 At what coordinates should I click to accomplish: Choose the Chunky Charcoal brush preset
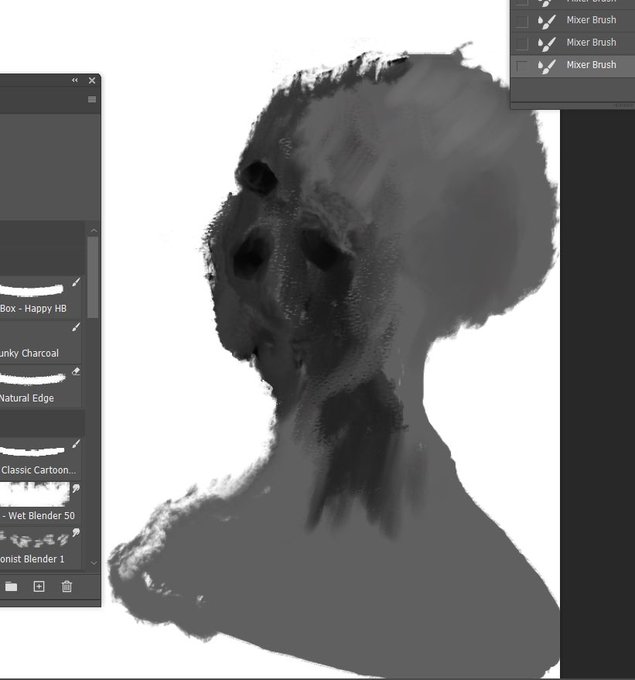click(40, 343)
